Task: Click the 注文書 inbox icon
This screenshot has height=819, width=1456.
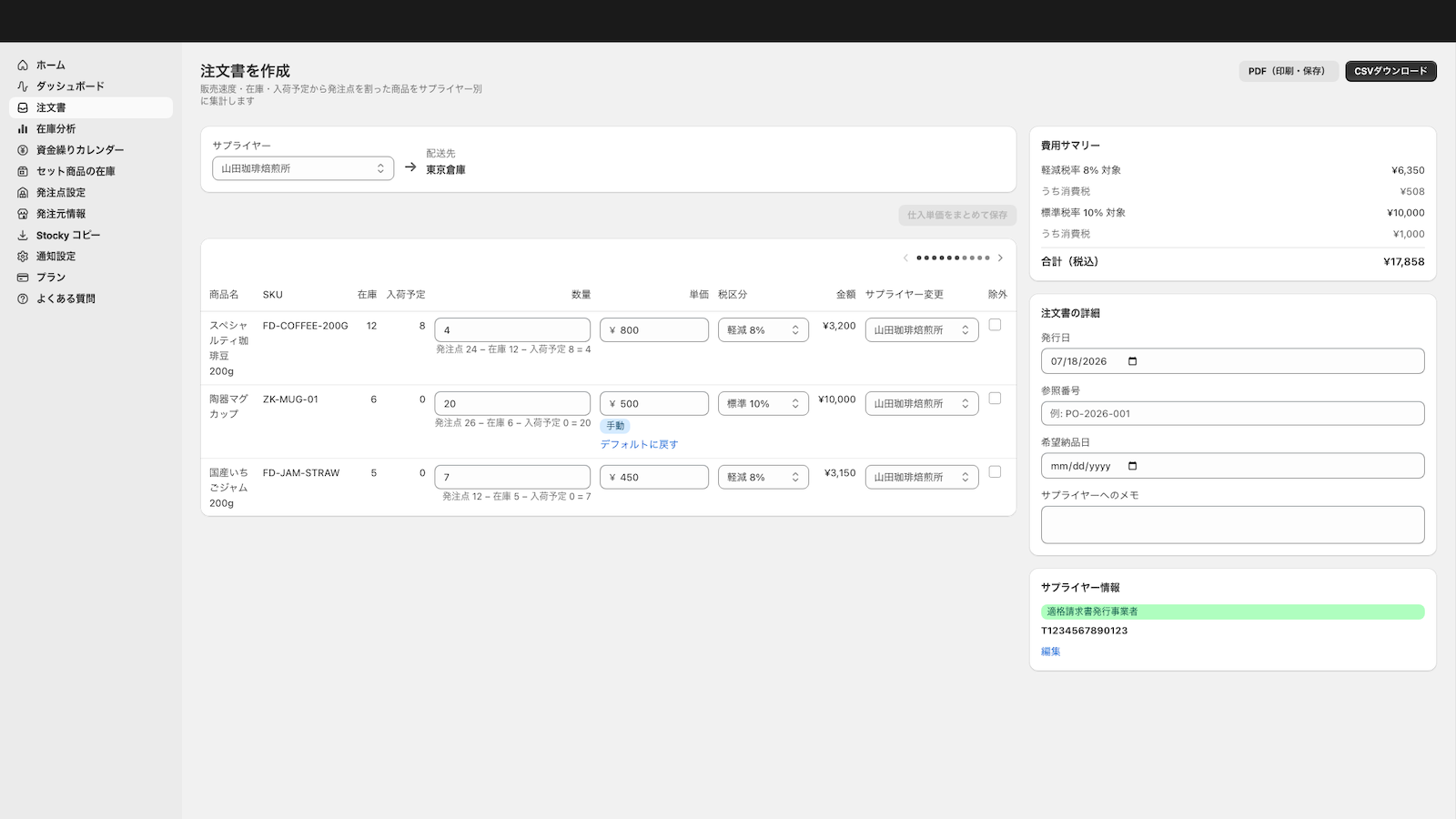Action: (23, 107)
